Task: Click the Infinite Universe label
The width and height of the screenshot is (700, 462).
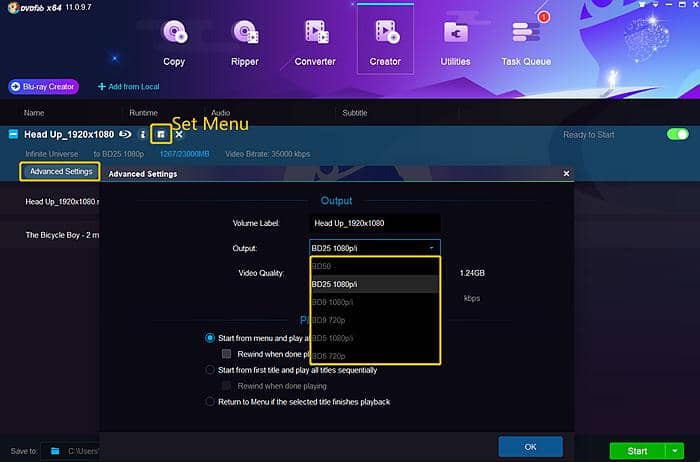Action: [x=52, y=154]
